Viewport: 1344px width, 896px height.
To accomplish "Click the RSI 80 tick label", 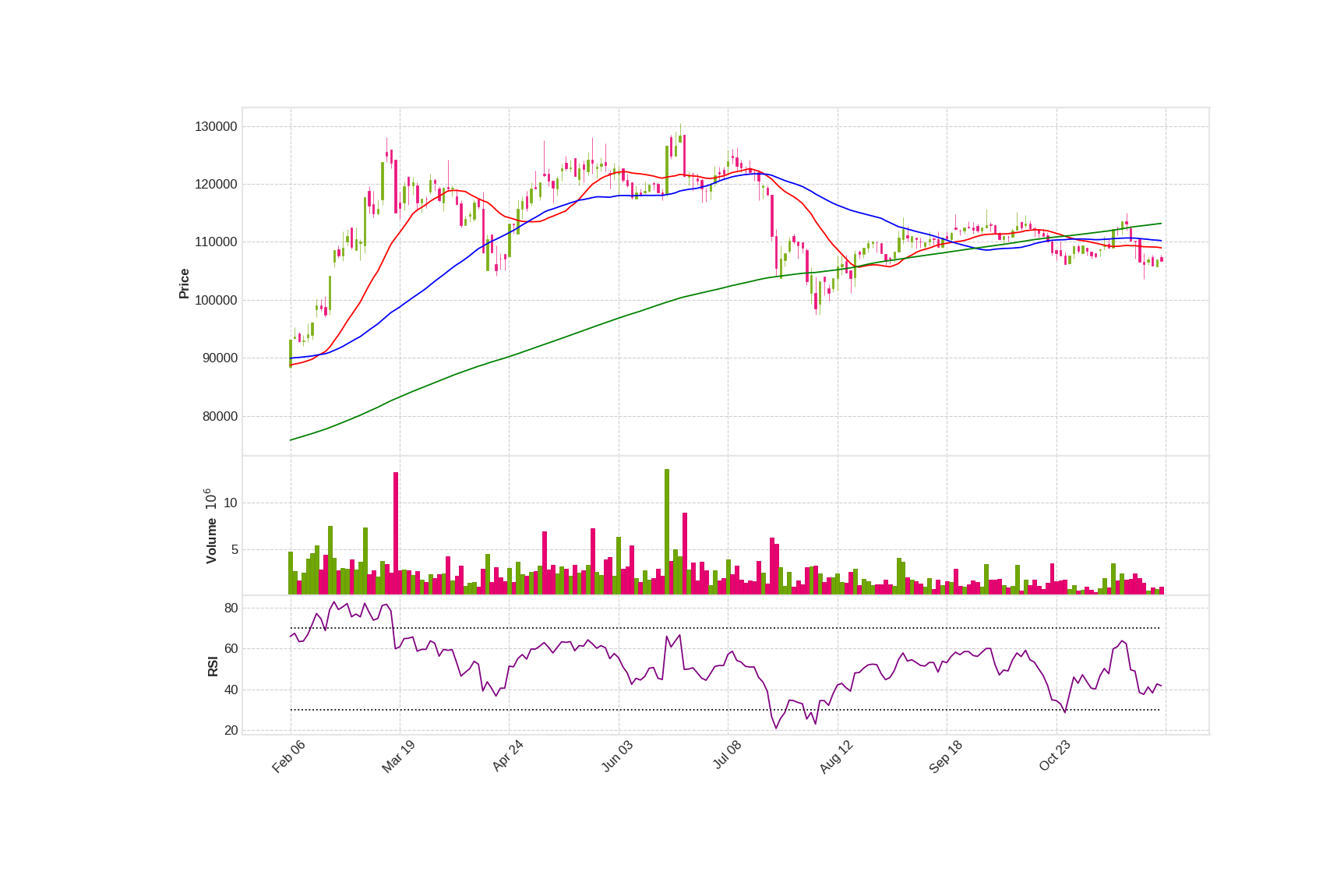I will [x=231, y=608].
